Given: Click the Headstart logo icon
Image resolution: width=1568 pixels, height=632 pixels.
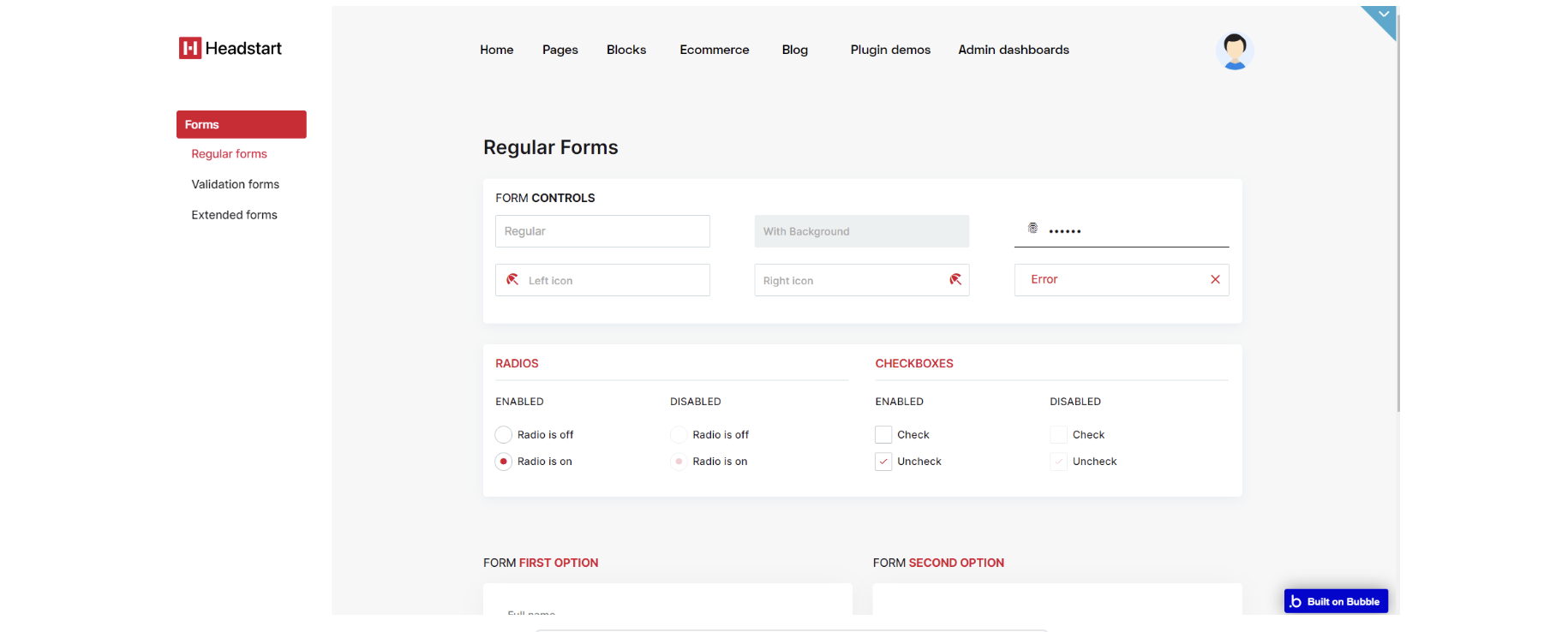Looking at the screenshot, I should point(189,49).
